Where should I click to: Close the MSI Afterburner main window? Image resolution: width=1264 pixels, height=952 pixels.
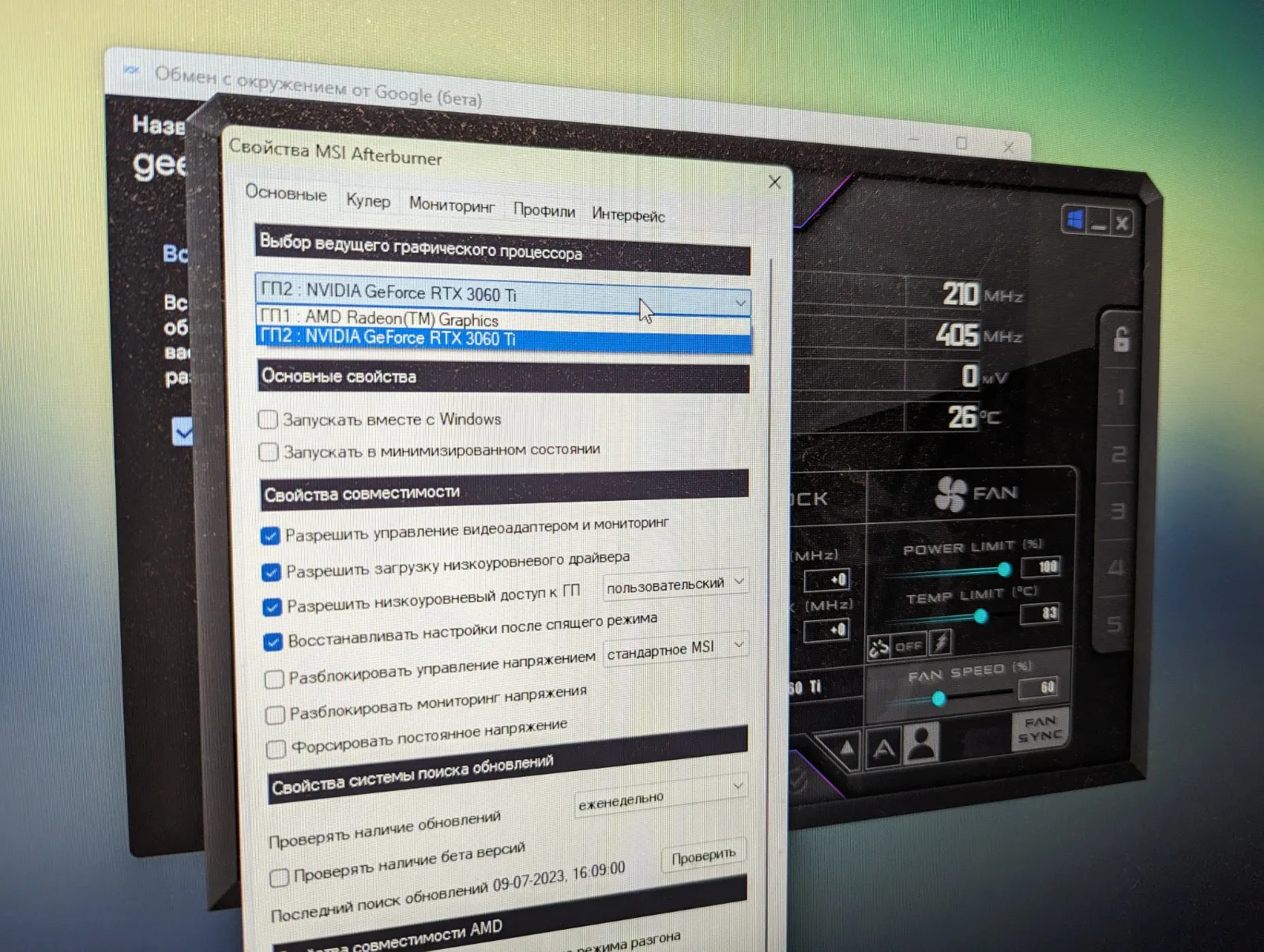[x=1122, y=224]
